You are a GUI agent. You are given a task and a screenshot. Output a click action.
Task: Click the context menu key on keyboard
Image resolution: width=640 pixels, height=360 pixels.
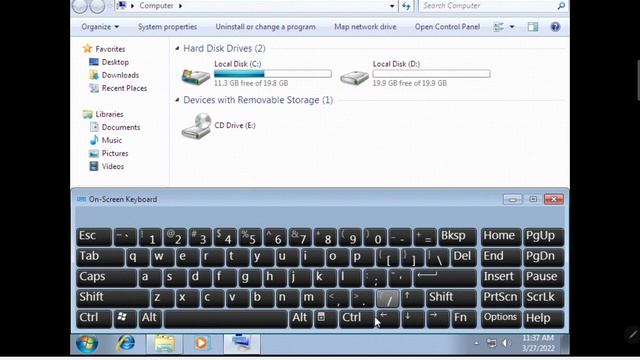(x=325, y=318)
